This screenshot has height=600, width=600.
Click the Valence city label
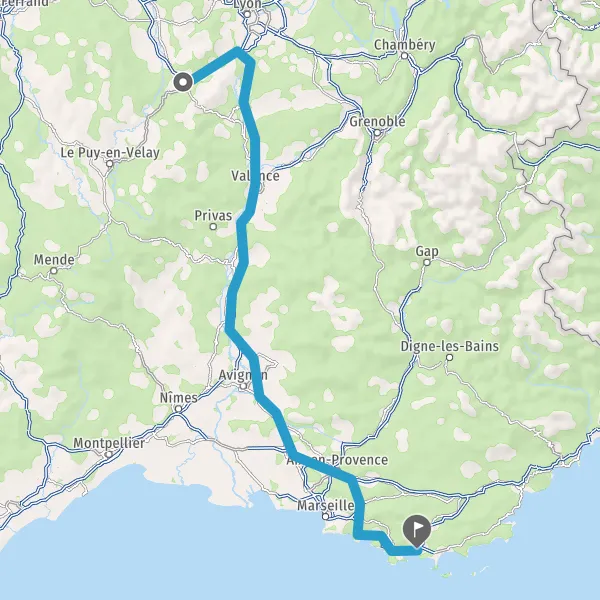[x=255, y=176]
